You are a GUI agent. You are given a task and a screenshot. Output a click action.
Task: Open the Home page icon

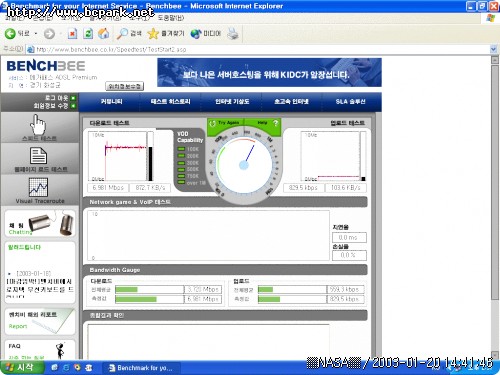[x=104, y=33]
